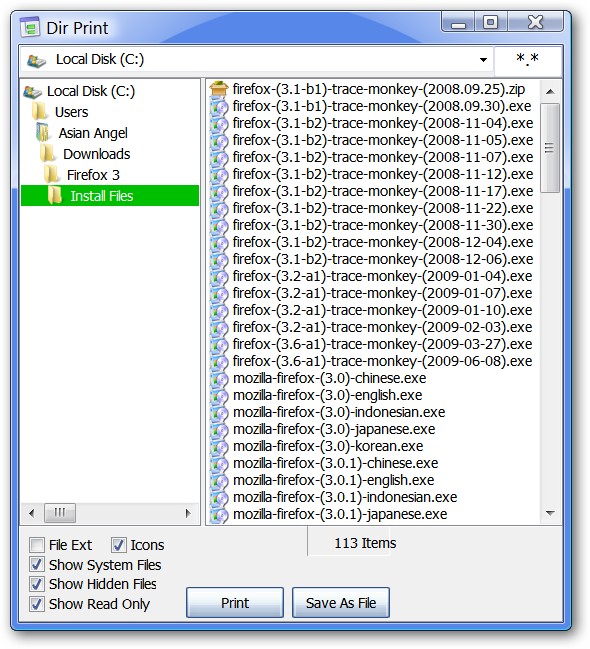Select file name firefox-(3.6-a1)-trace-monkey-(2009-06-08).exe
590x649 pixels.
click(x=383, y=361)
